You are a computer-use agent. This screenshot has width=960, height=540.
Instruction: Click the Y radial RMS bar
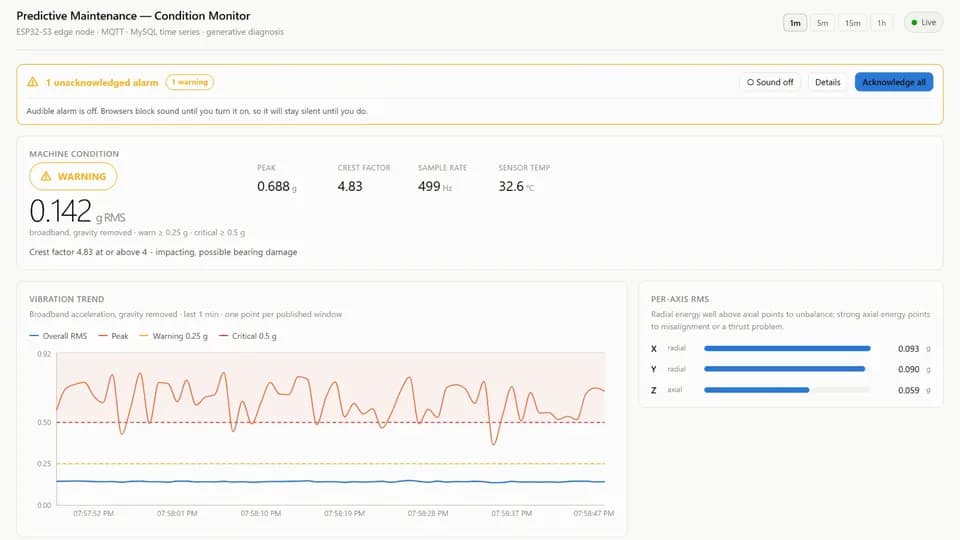787,369
